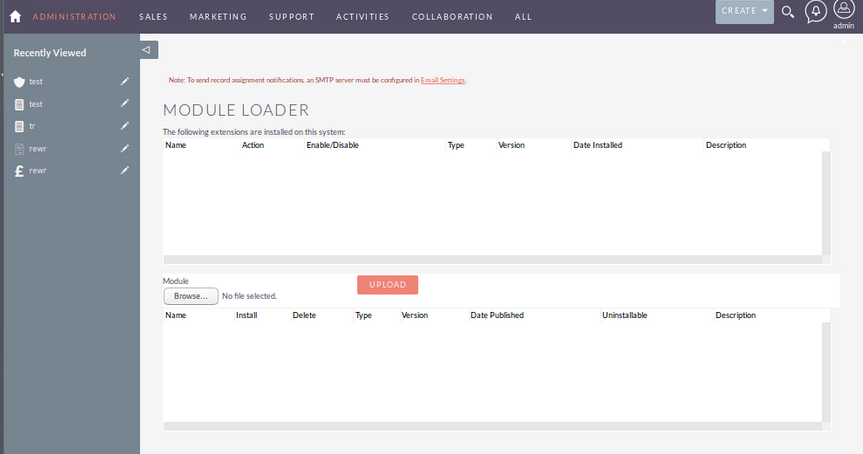Viewport: 863px width, 454px height.
Task: Click Browse to choose a module file
Action: point(190,296)
